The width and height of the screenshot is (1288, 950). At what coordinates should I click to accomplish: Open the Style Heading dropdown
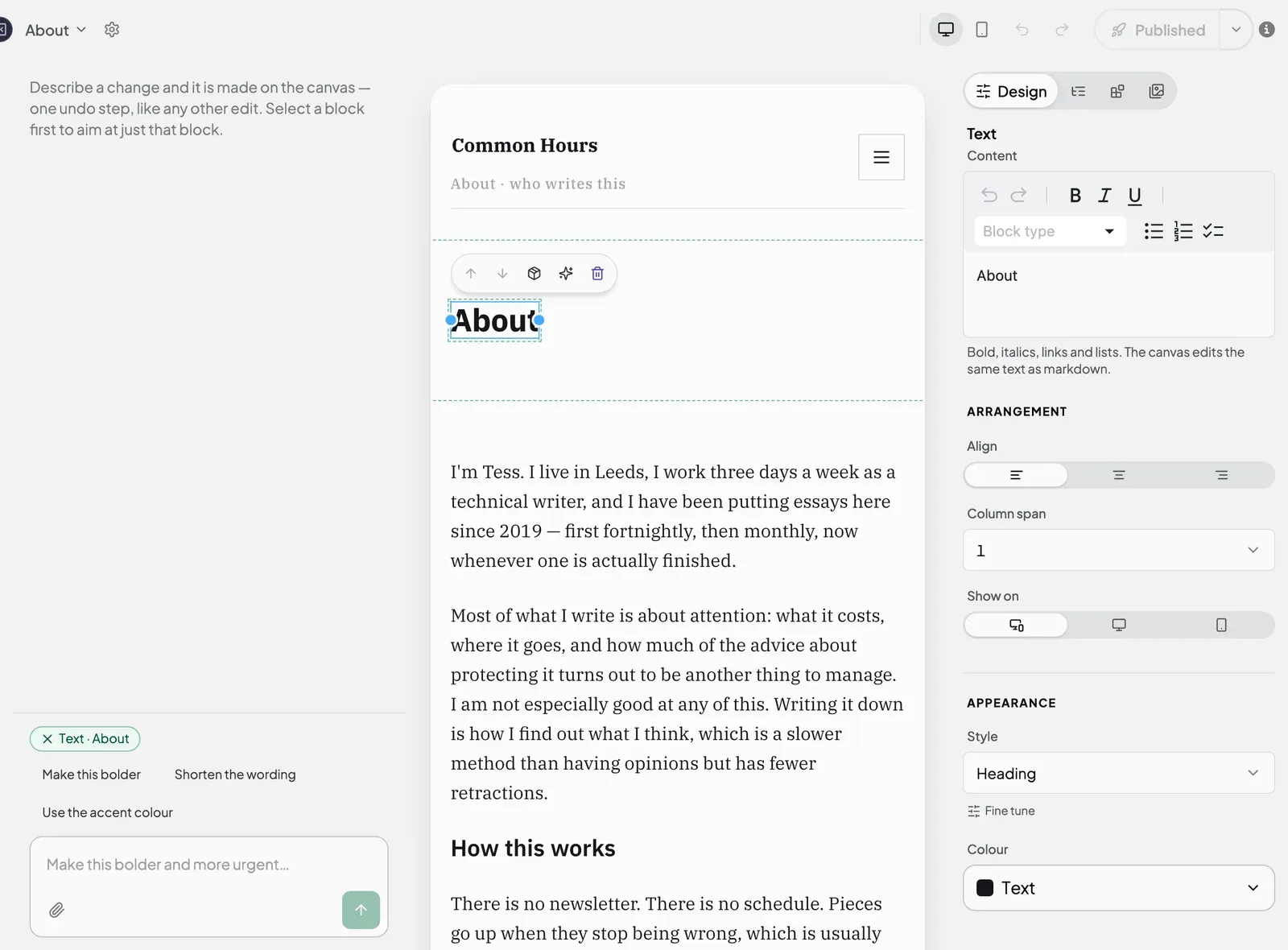(x=1119, y=773)
